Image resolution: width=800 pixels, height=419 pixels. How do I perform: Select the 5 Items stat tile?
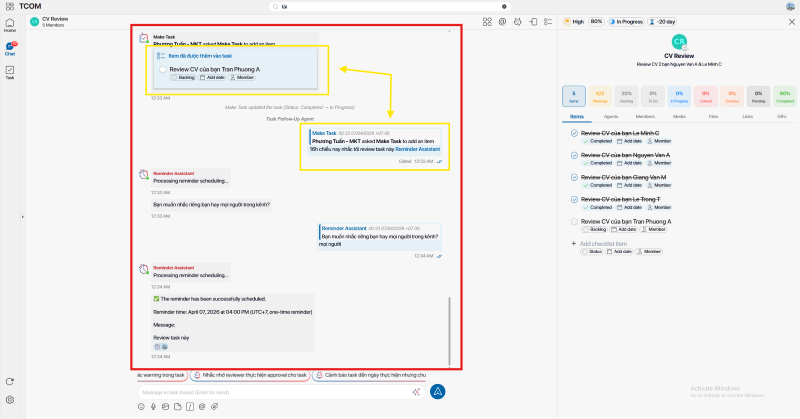click(x=573, y=96)
